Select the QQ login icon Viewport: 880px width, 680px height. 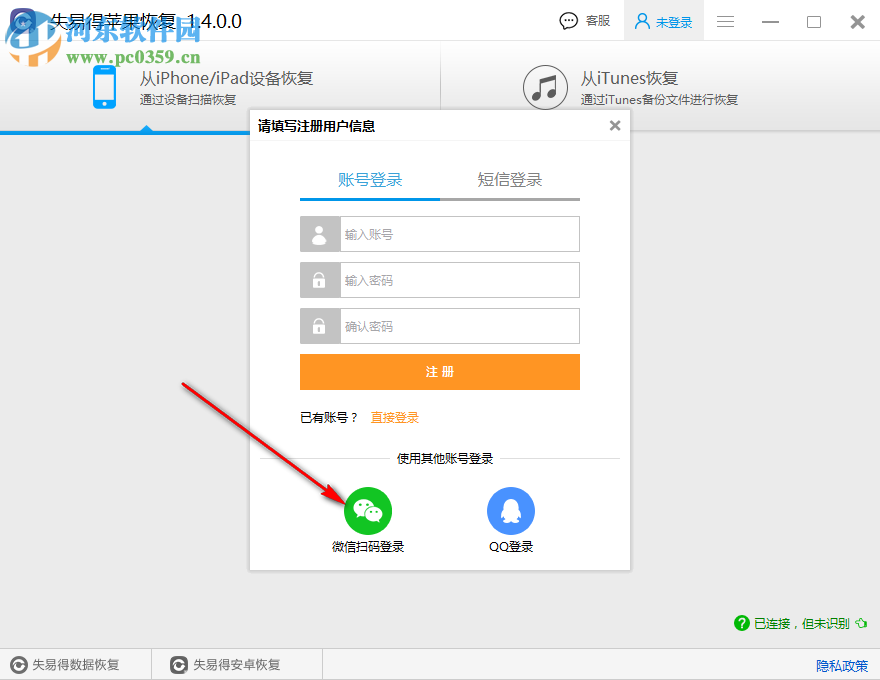(511, 509)
